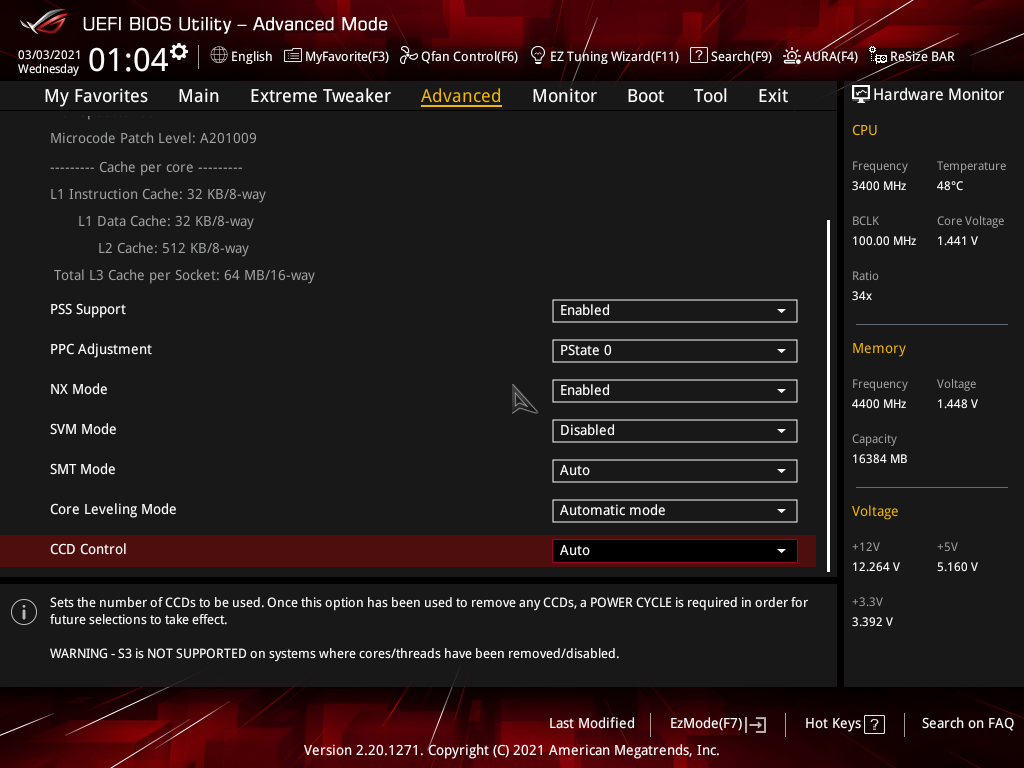Click MyFavorite(F3) label
This screenshot has height=768, width=1024.
(x=347, y=56)
